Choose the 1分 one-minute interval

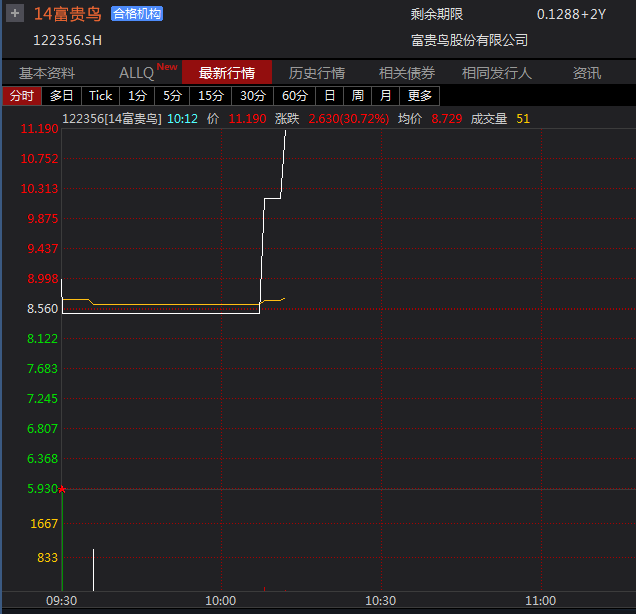point(137,96)
